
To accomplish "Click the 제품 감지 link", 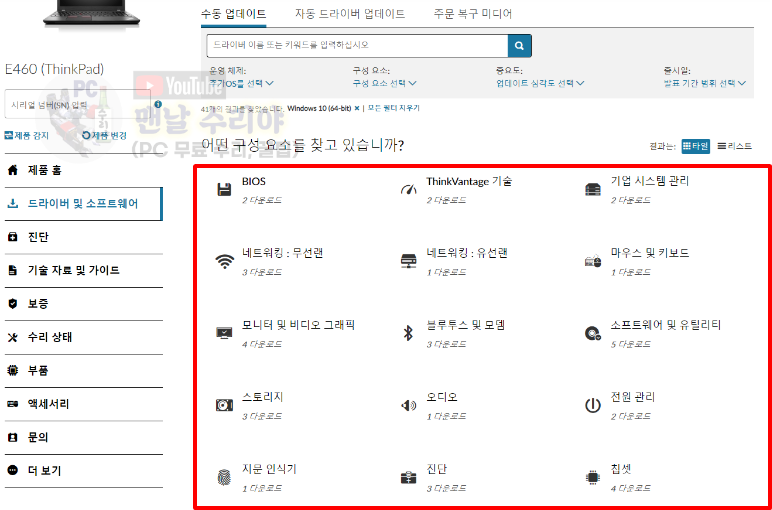I will [27, 135].
